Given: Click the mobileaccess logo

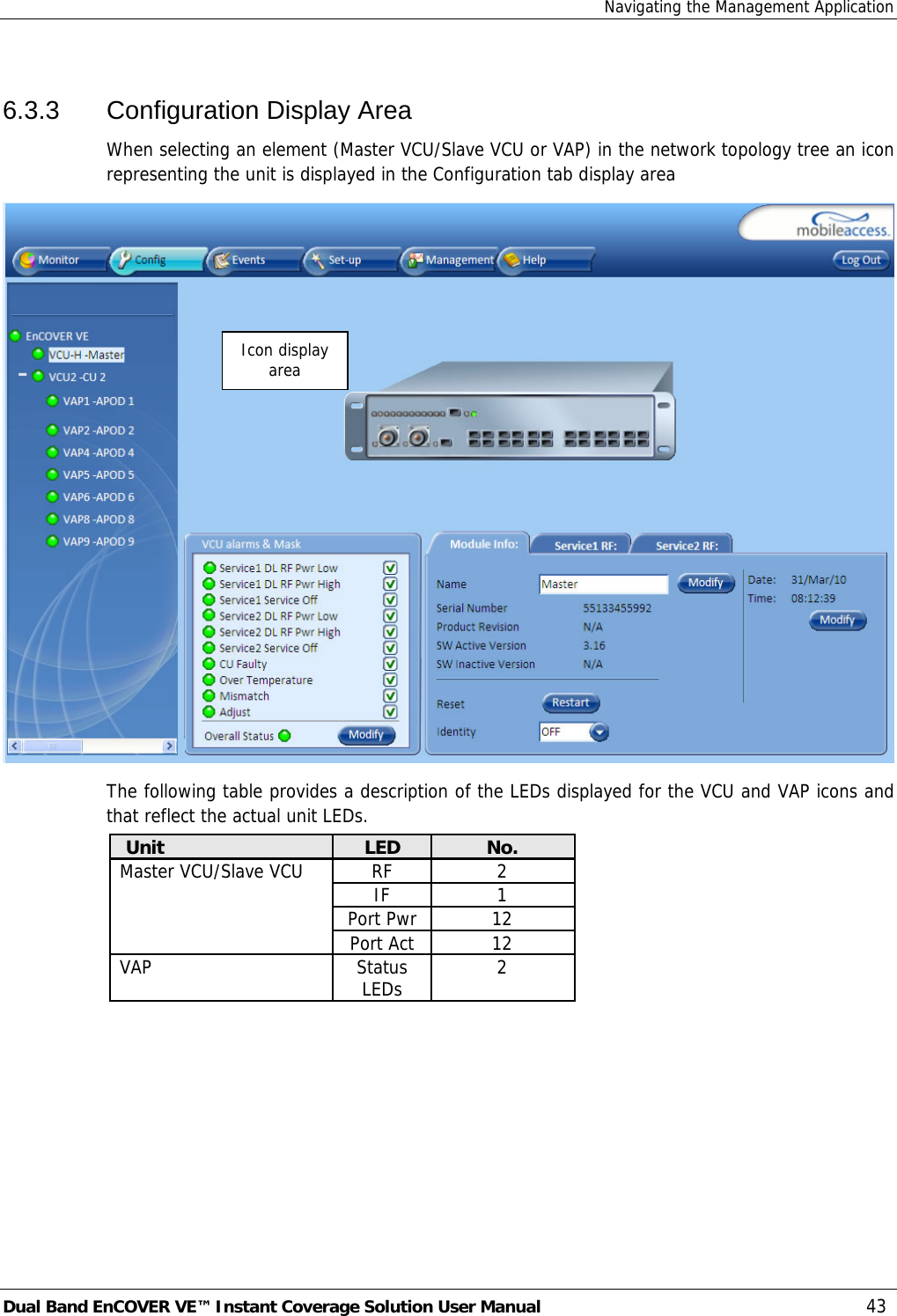Looking at the screenshot, I should 842,224.
